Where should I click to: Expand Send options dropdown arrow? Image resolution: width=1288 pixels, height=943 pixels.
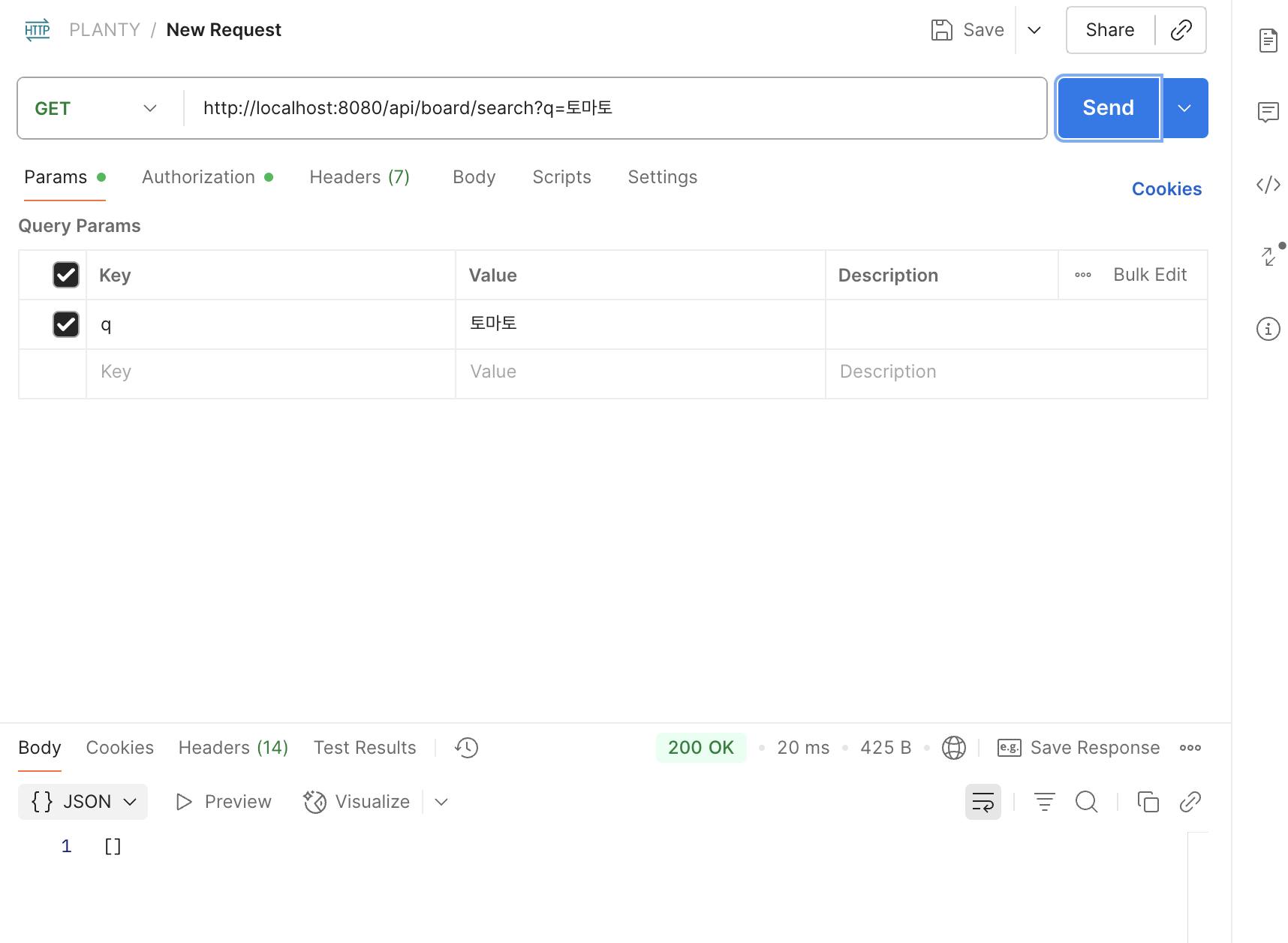tap(1184, 108)
